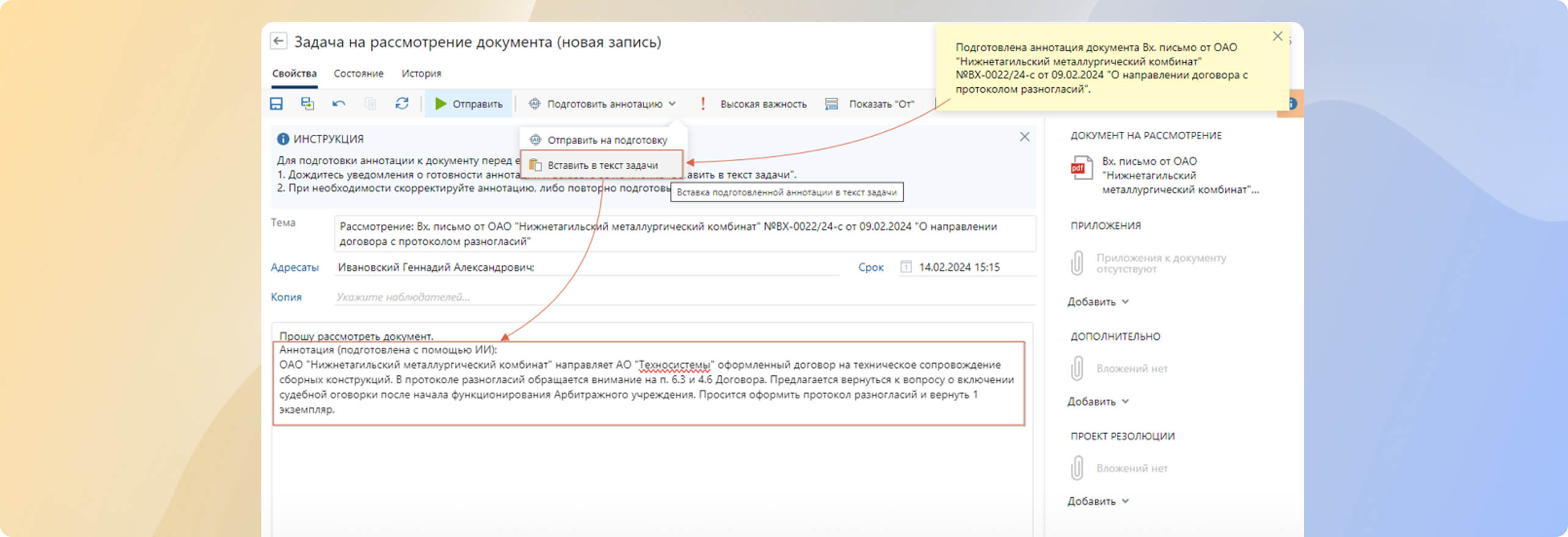Expand Добавить under ДОПОЛНИТЕЛЬНО
The height and width of the screenshot is (537, 1568).
coord(1097,402)
